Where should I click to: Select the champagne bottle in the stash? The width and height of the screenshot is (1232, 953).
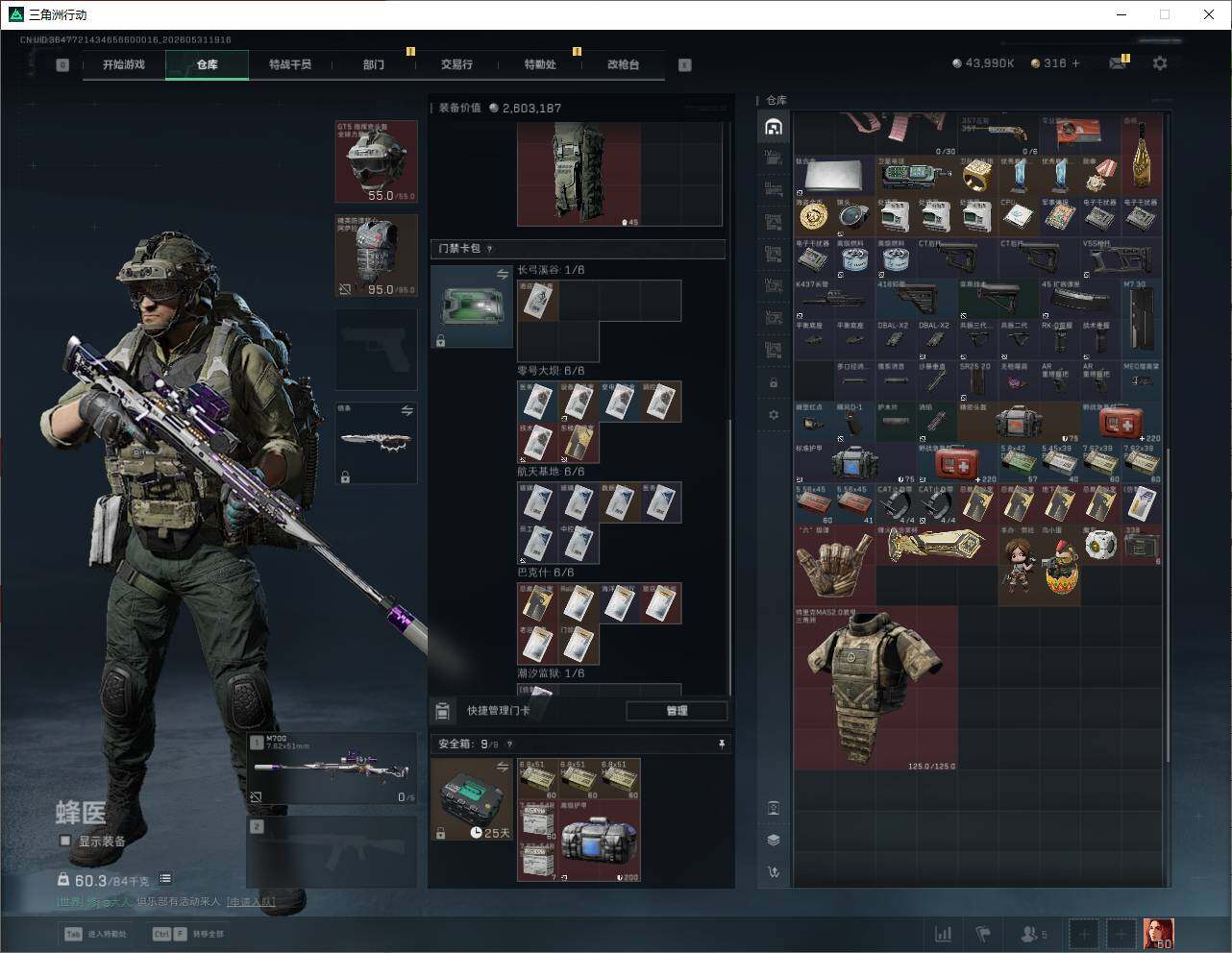click(x=1142, y=156)
